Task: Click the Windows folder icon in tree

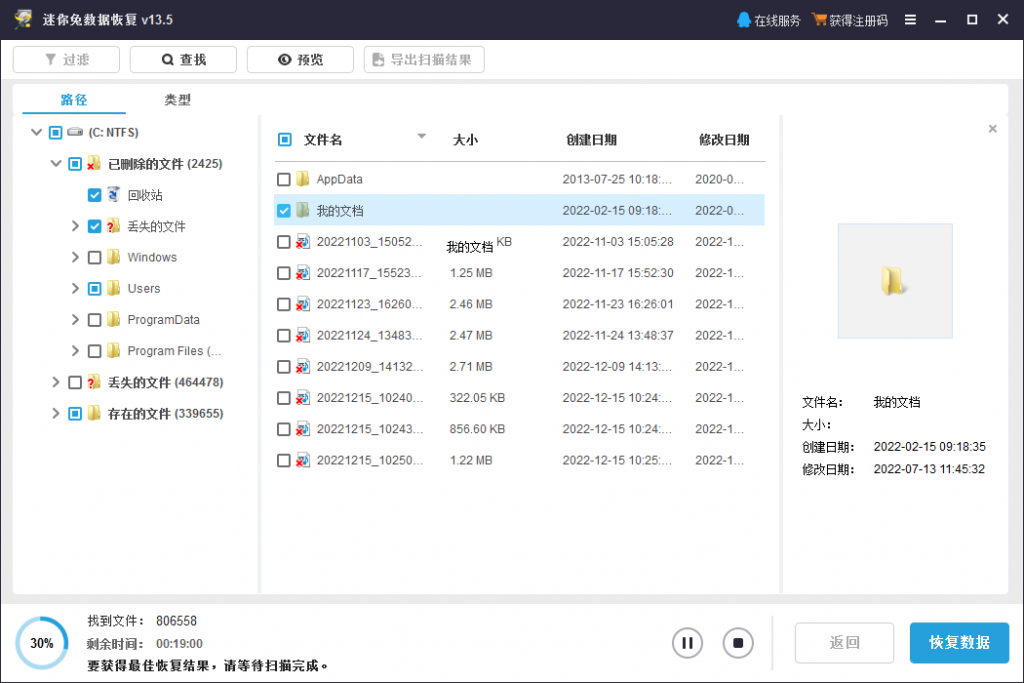Action: point(114,257)
